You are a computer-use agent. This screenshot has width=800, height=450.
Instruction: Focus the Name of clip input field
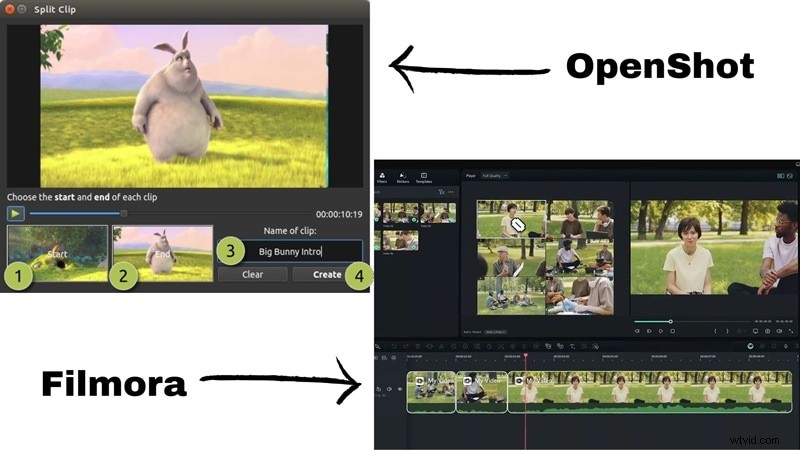pos(290,252)
